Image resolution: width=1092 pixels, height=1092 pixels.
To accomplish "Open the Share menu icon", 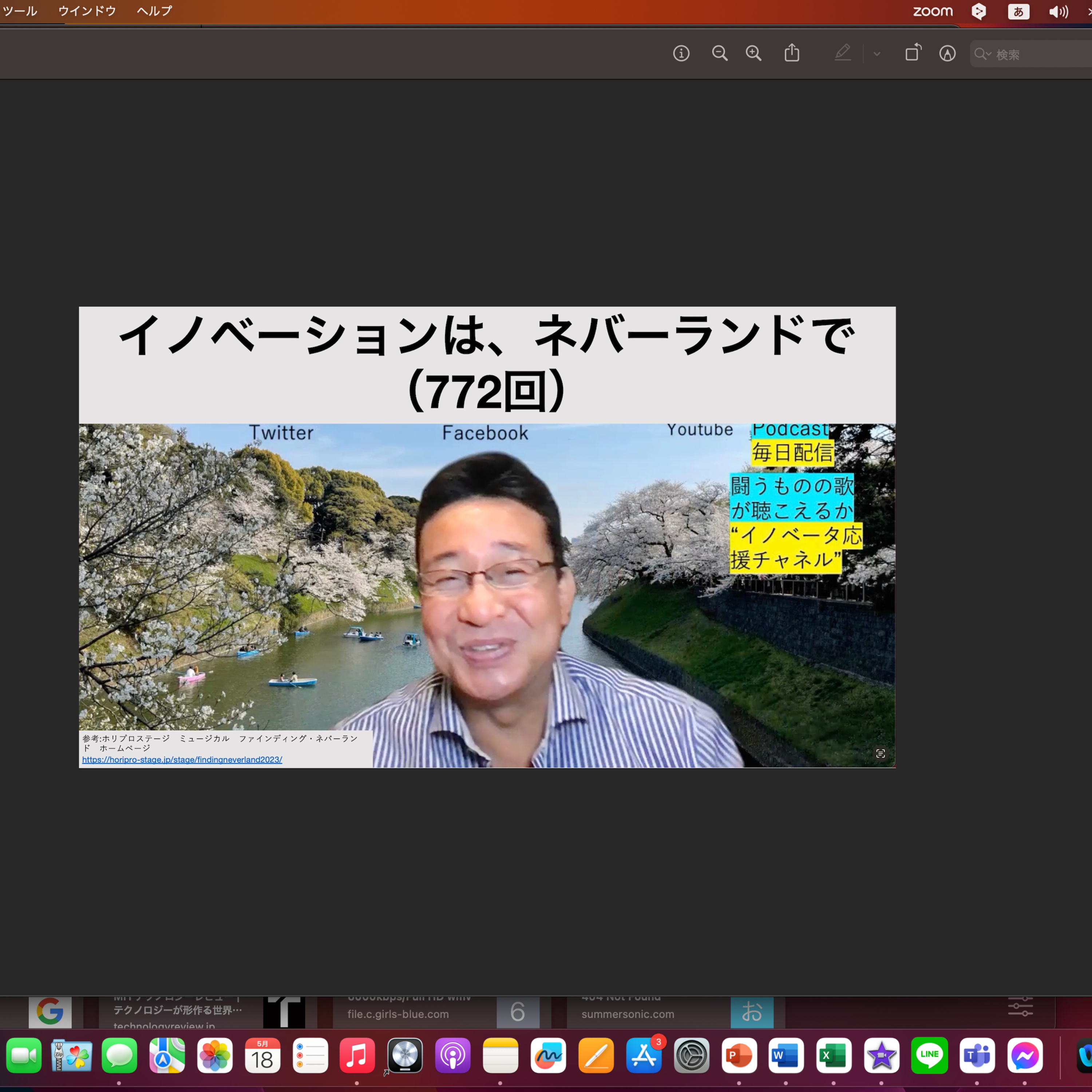I will point(792,53).
